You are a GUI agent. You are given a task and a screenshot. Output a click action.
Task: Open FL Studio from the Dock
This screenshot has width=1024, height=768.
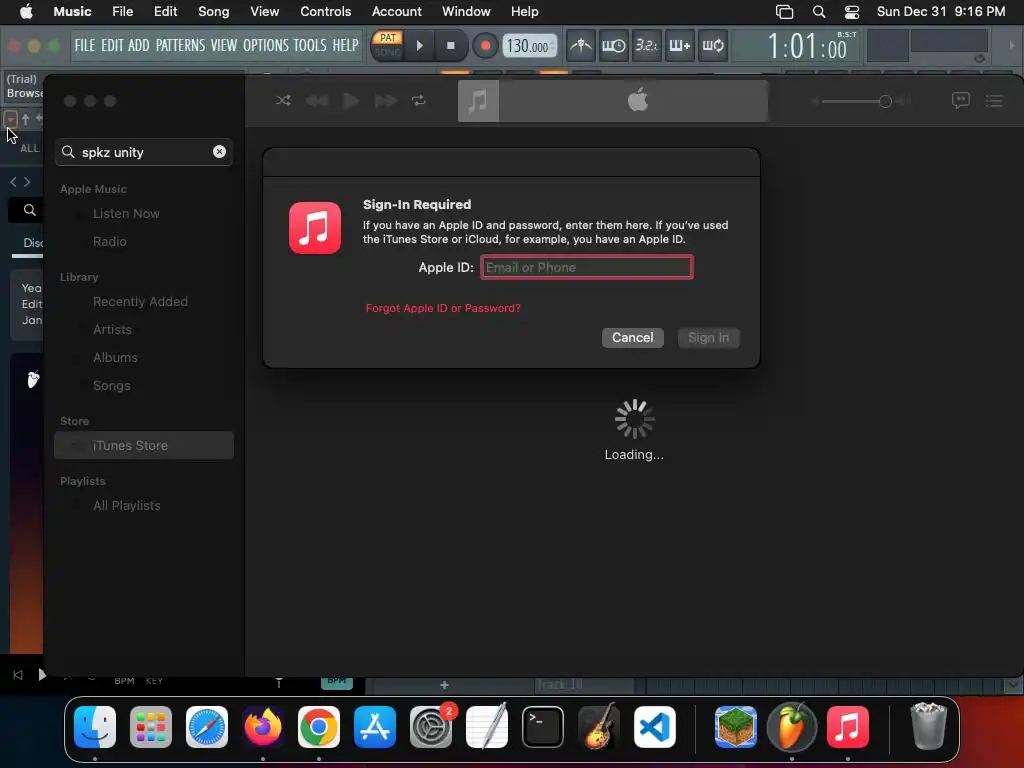click(x=792, y=727)
